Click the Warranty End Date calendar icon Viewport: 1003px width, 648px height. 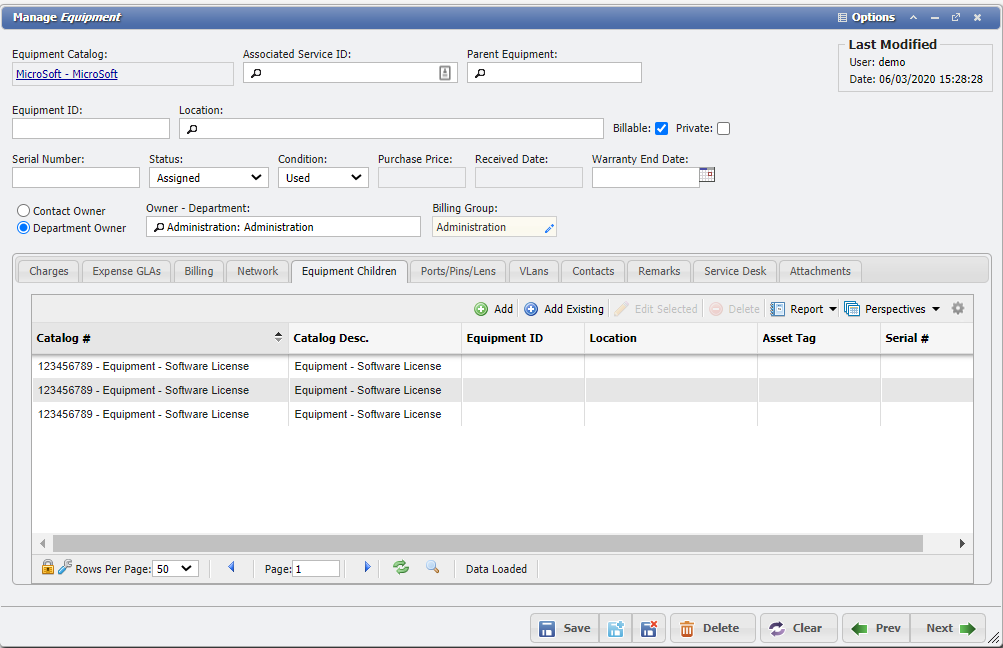pos(707,175)
